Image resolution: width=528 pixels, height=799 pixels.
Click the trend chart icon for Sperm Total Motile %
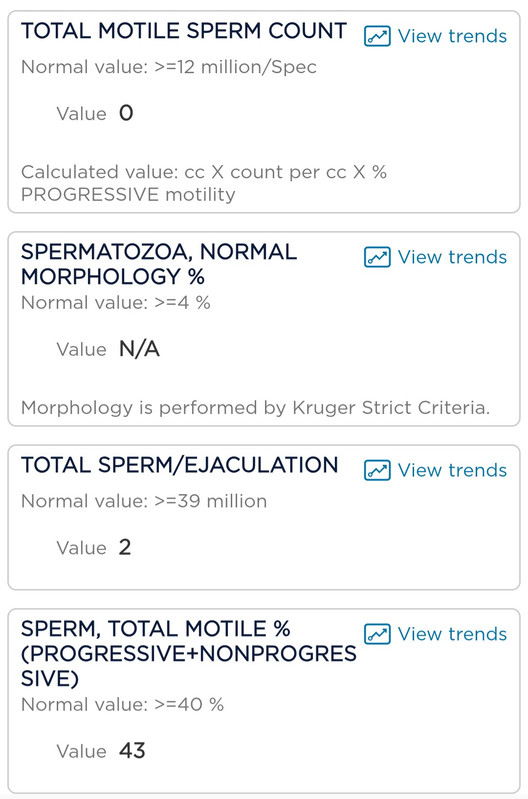pos(377,634)
